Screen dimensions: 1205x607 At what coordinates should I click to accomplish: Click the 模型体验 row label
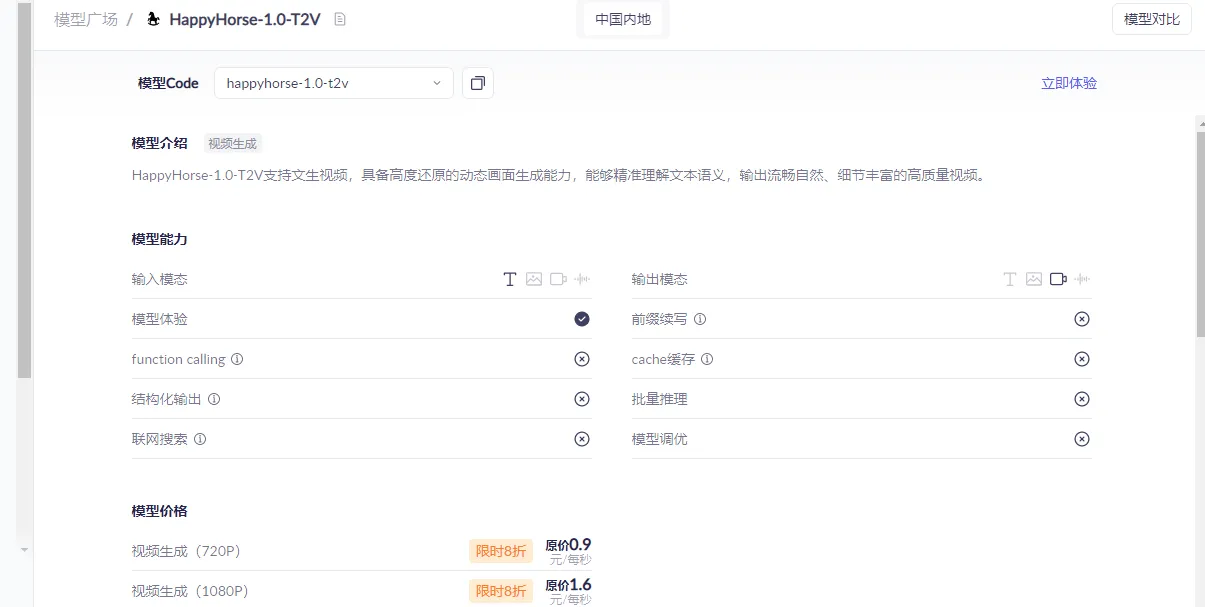click(159, 319)
